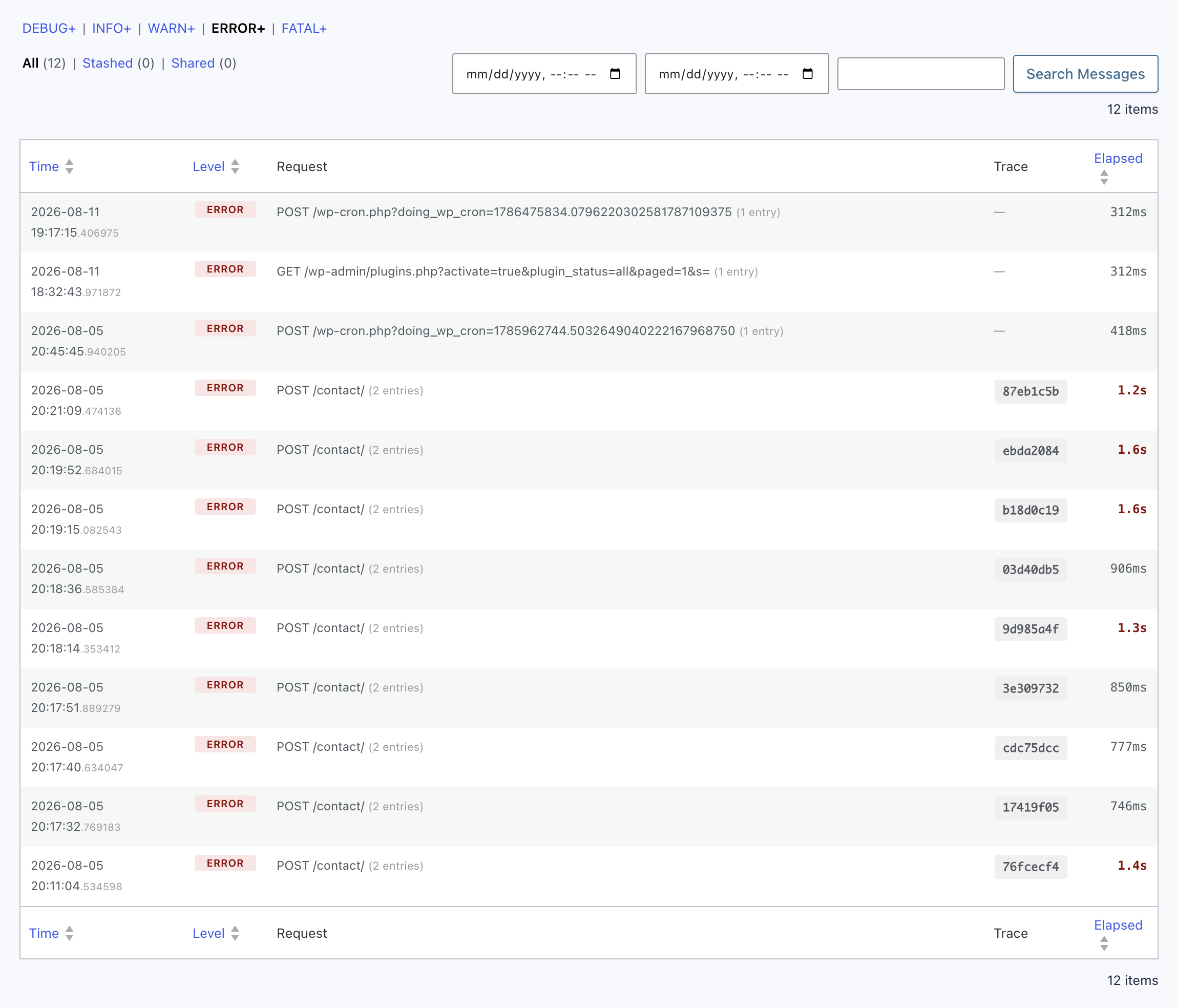Open POST /contact/ request at 20:18:14

click(321, 628)
